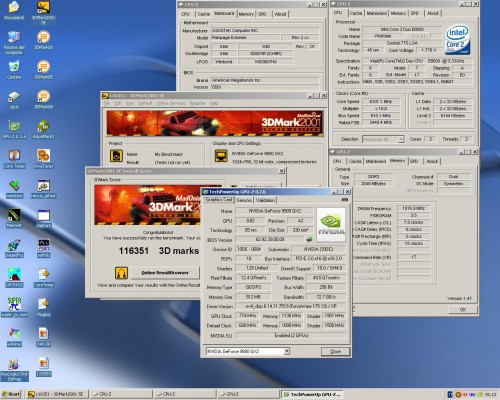Viewport: 500px width, 400px height.
Task: Click the GPU Name field in GPU-Z
Action: tap(274, 211)
